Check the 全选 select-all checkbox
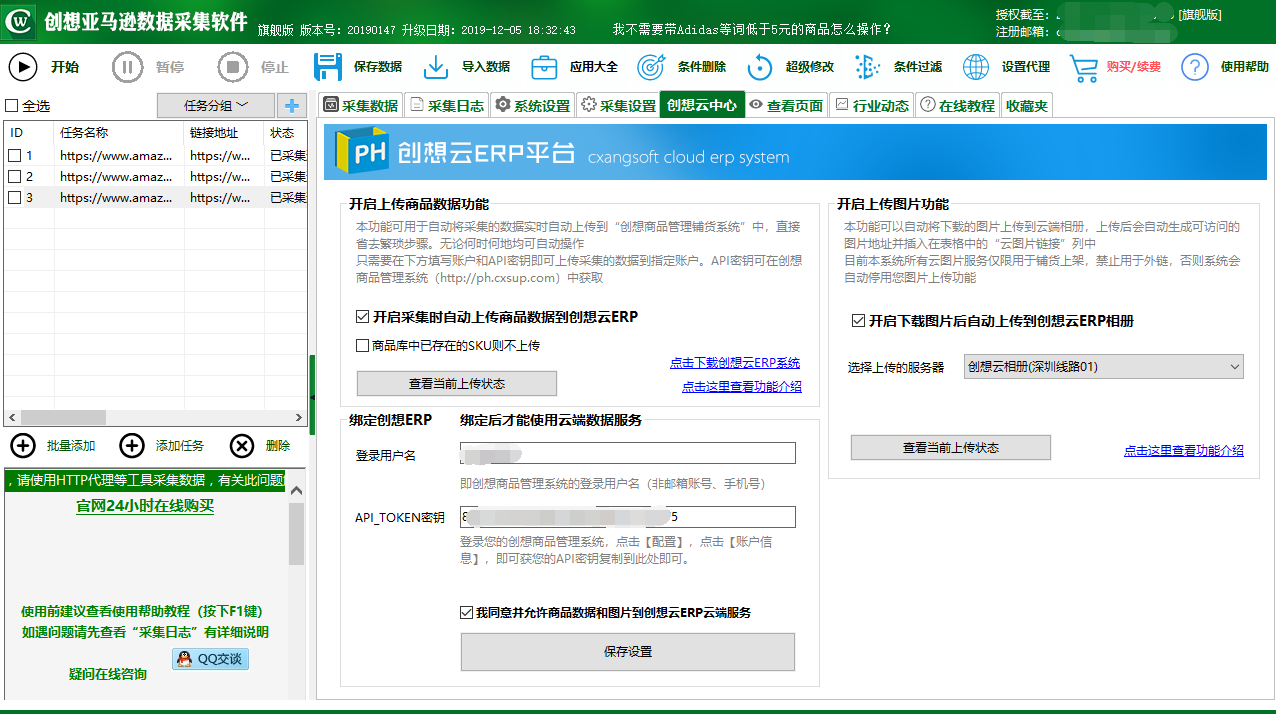The width and height of the screenshot is (1276, 714). point(12,106)
